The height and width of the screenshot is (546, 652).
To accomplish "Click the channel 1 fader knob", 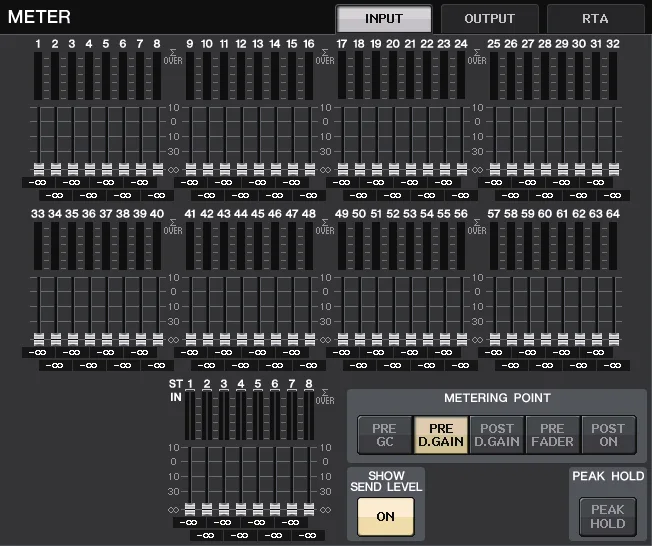I will 39,170.
